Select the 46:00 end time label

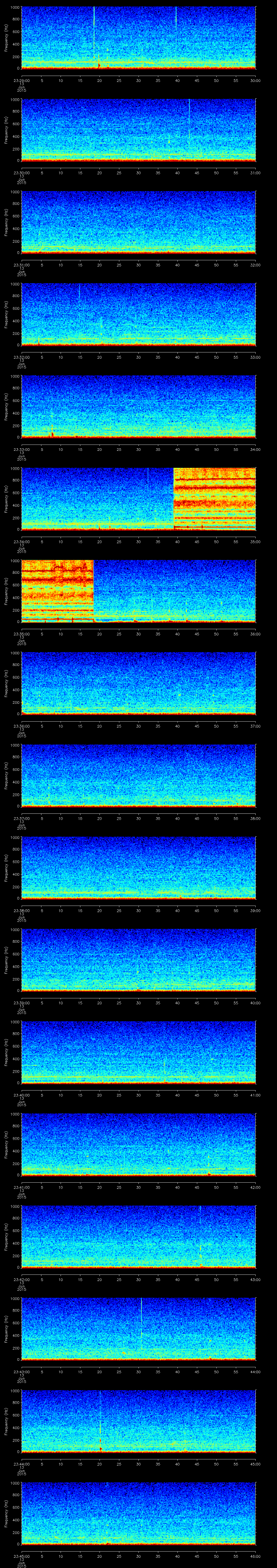pyautogui.click(x=255, y=1556)
